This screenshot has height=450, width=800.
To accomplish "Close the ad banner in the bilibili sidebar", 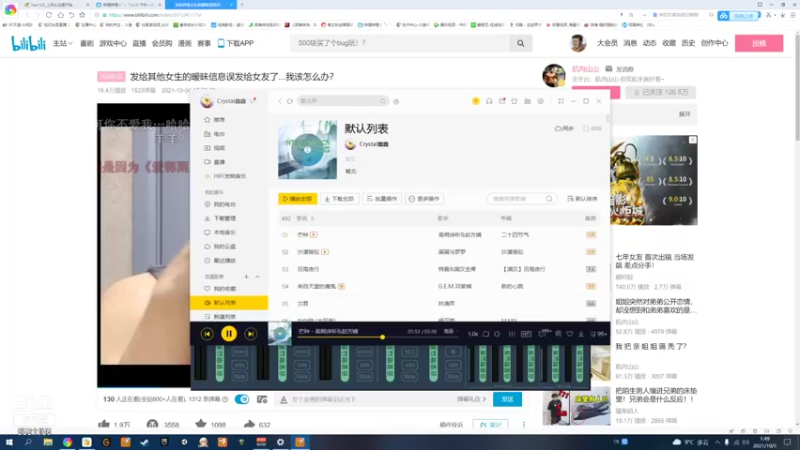I will pyautogui.click(x=692, y=140).
